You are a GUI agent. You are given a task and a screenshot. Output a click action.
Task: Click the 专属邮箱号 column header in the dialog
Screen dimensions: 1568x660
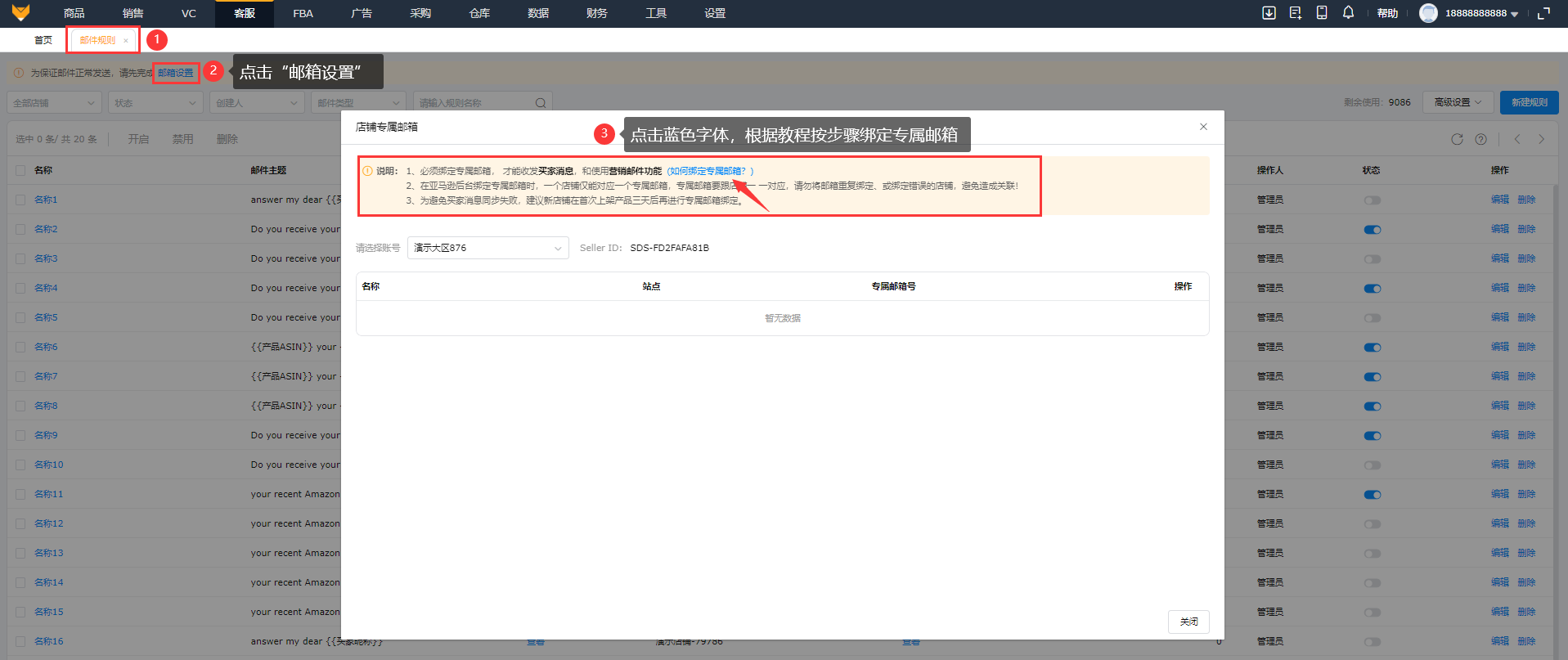(x=893, y=286)
